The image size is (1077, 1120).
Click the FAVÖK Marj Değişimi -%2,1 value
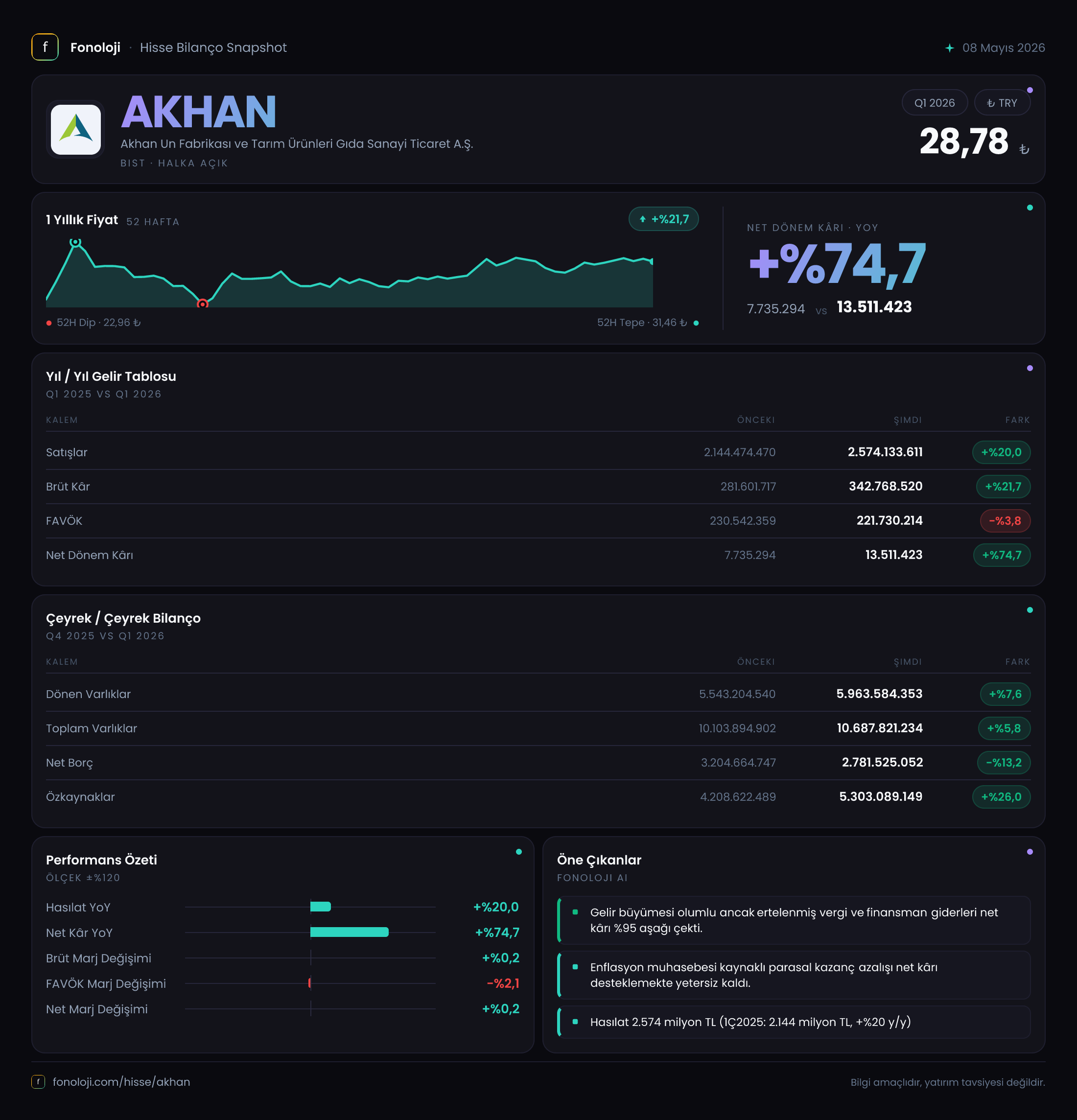point(503,983)
